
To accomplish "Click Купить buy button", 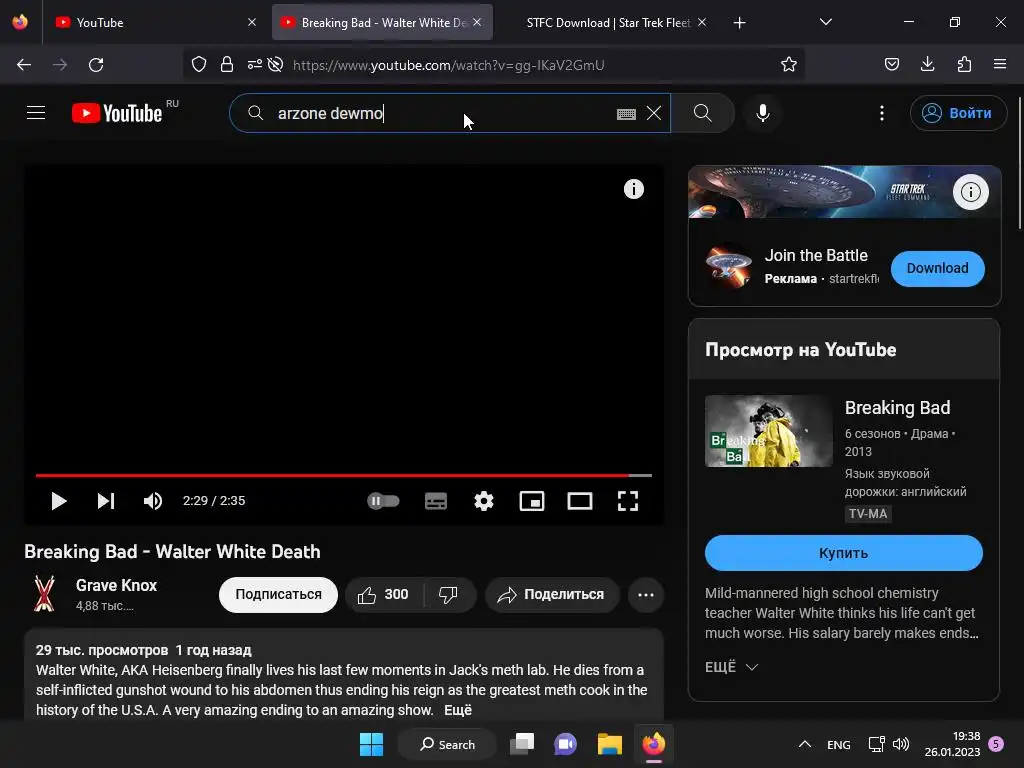I will pyautogui.click(x=843, y=552).
